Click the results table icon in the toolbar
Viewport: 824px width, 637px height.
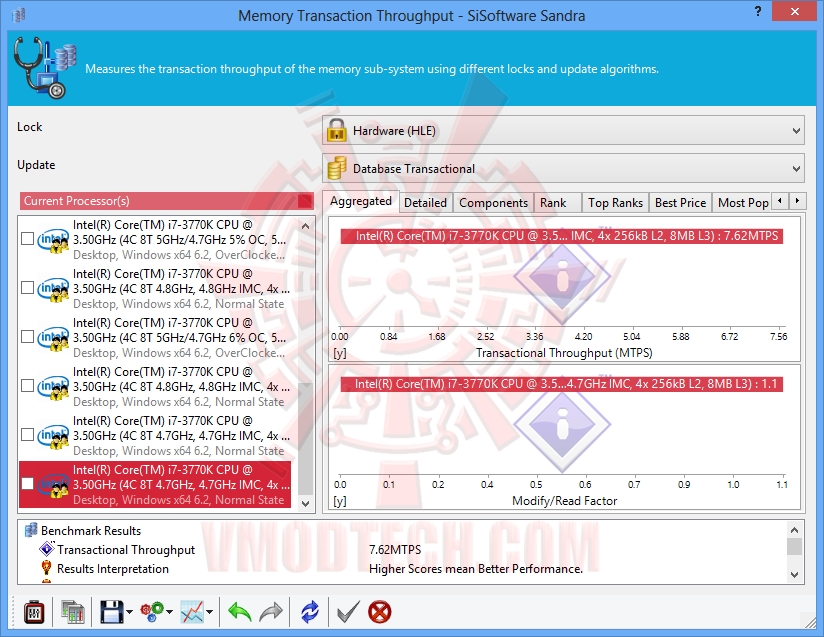coord(73,612)
